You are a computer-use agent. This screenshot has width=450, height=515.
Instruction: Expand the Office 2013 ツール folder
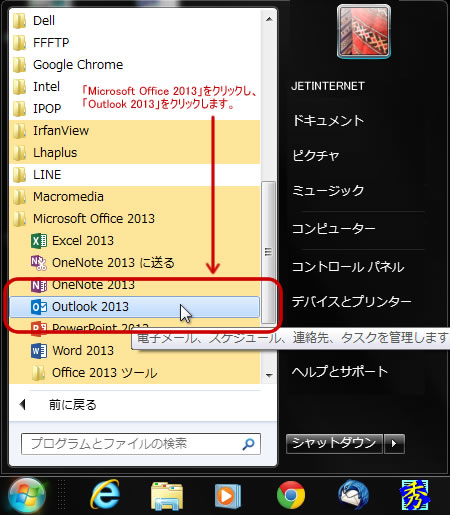coord(135,373)
